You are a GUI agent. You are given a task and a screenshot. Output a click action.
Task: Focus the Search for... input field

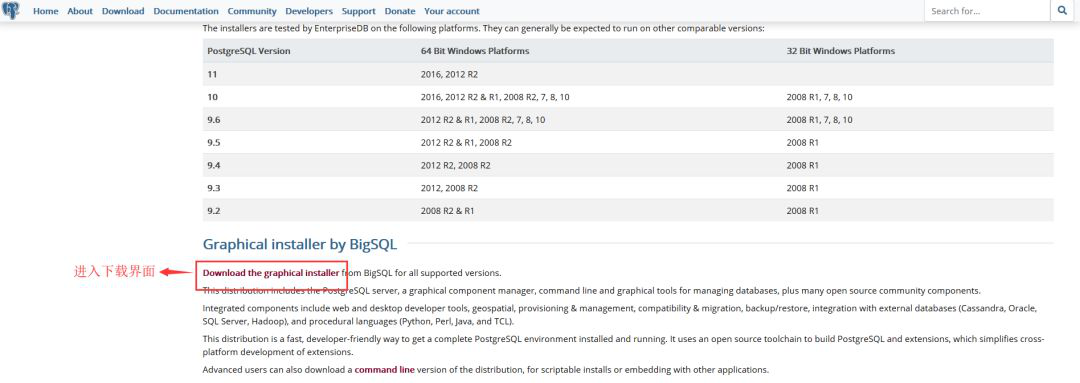click(987, 10)
